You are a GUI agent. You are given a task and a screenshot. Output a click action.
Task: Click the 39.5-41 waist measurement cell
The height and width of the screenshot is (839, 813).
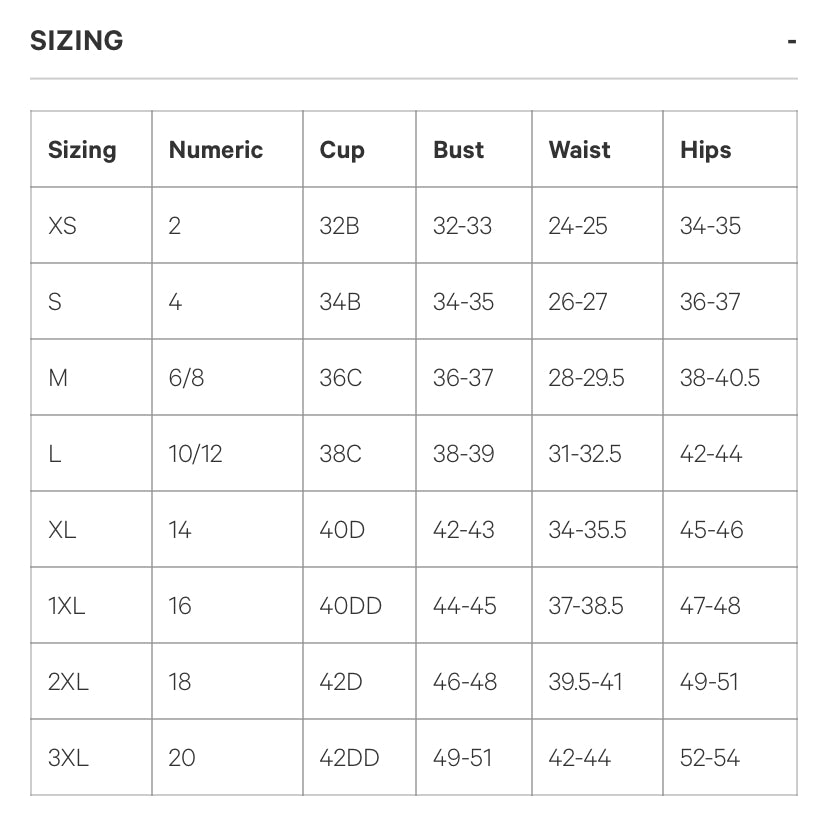[585, 682]
